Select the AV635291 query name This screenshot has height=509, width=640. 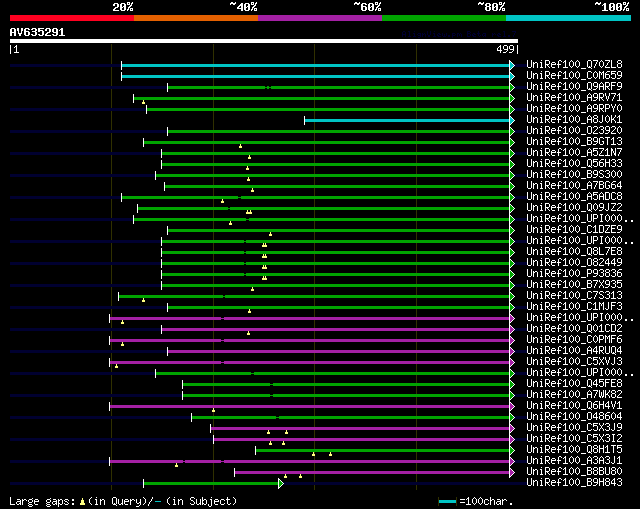(x=37, y=32)
